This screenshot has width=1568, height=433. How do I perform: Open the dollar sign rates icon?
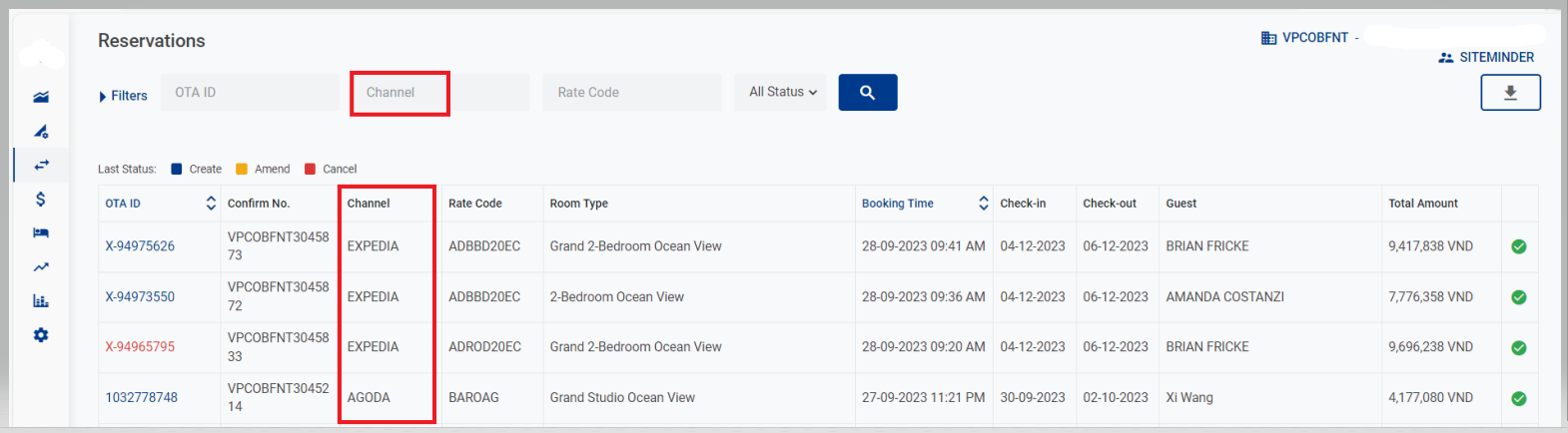tap(41, 199)
